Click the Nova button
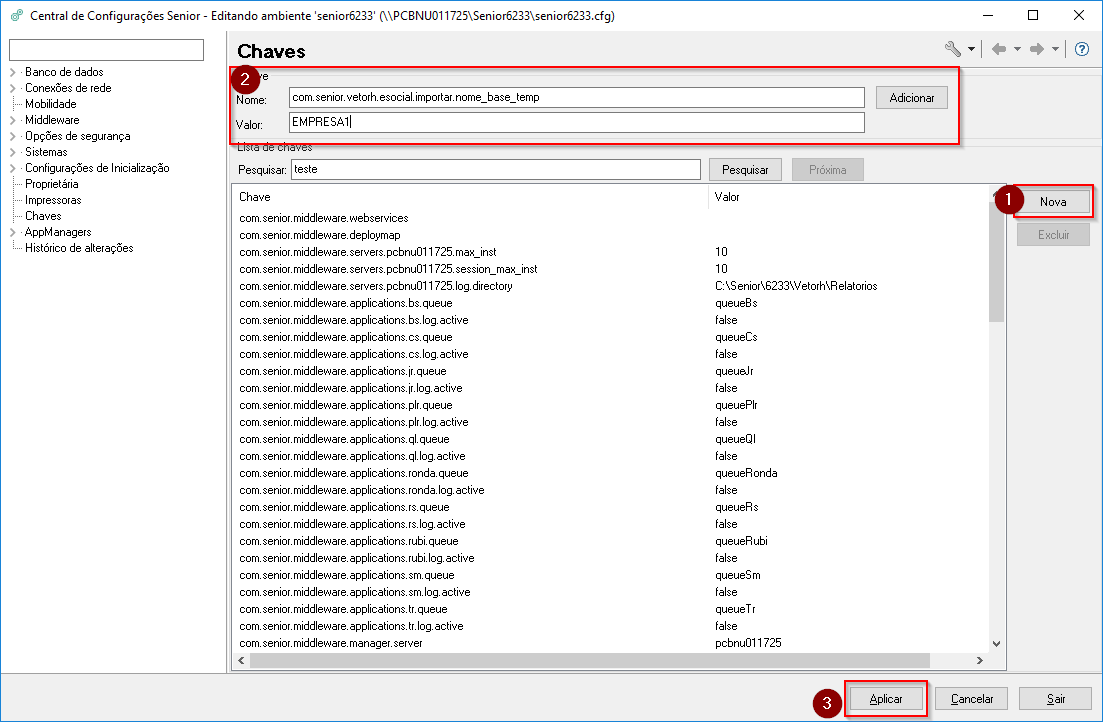 point(1053,201)
